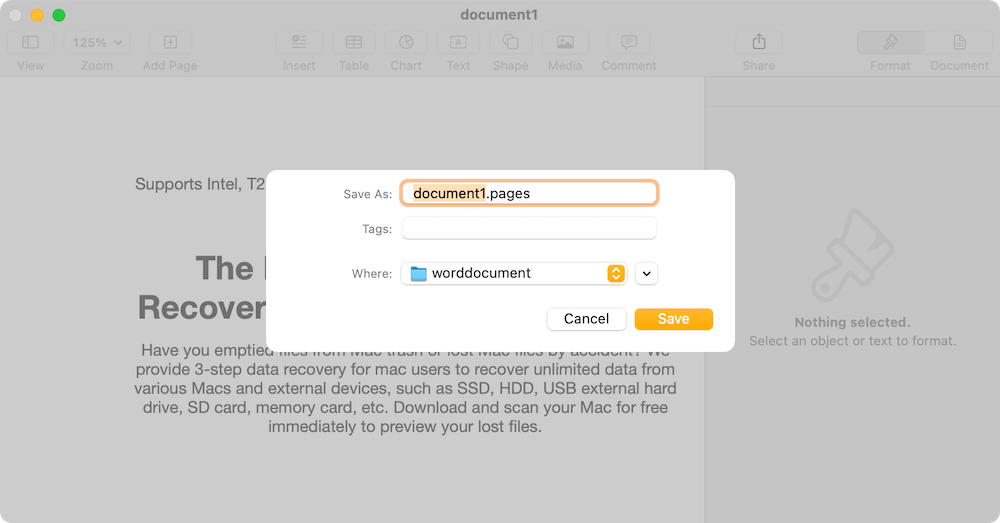
Task: Expand the save dialog with chevron button
Action: 647,274
